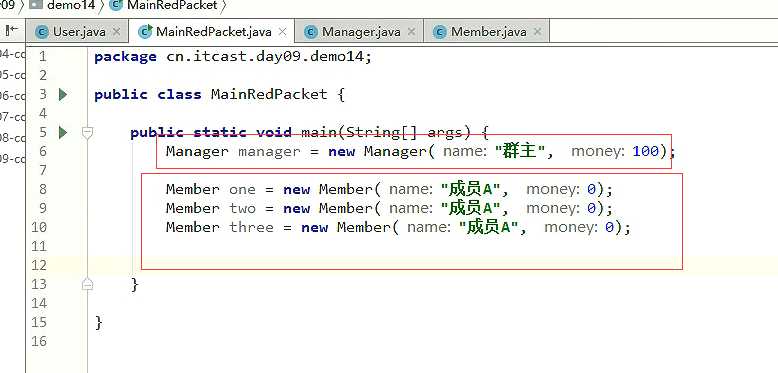Click the package name cn.itcast.day09.demo14
The width and height of the screenshot is (778, 373).
265,57
